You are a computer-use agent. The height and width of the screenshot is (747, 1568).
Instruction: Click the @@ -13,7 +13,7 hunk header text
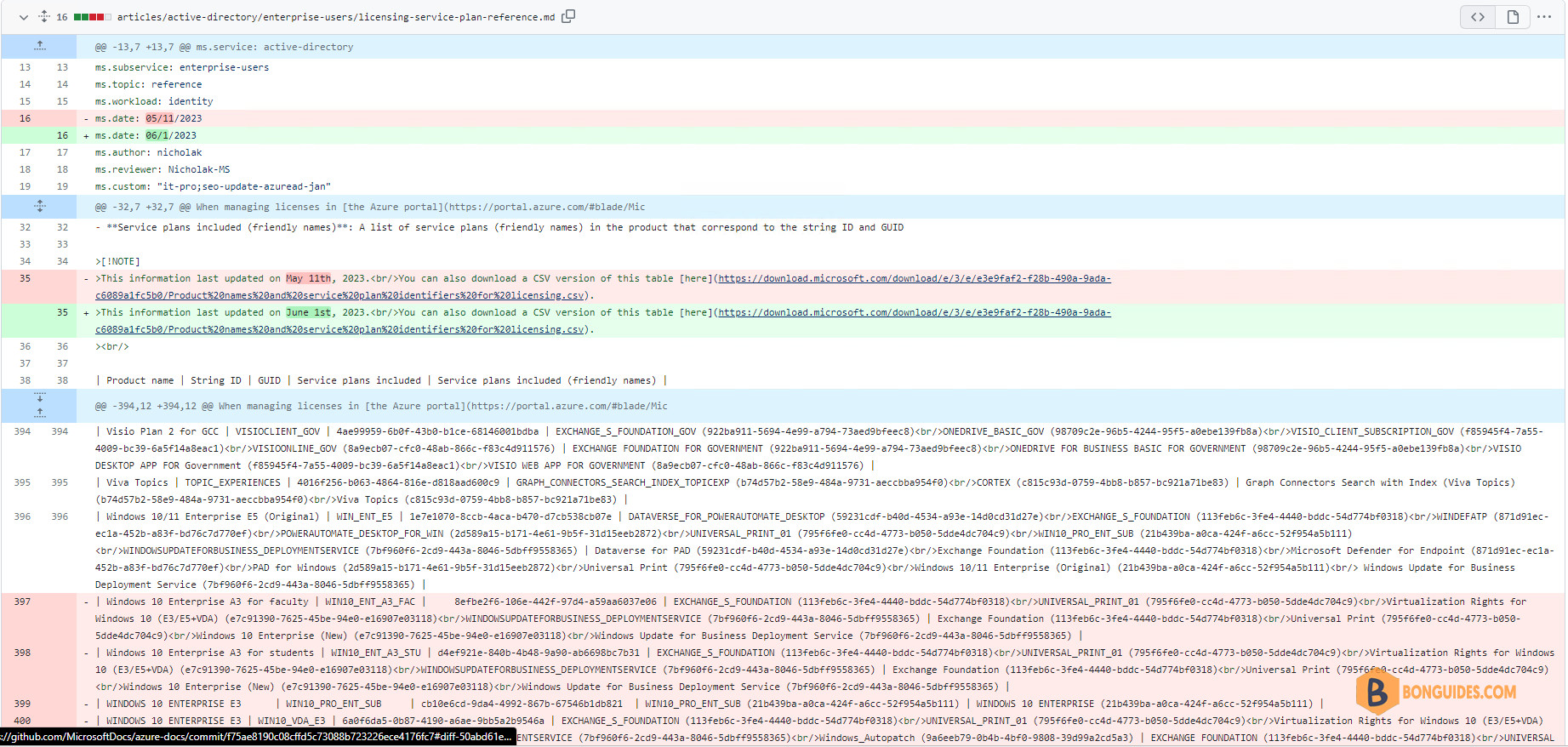point(224,47)
